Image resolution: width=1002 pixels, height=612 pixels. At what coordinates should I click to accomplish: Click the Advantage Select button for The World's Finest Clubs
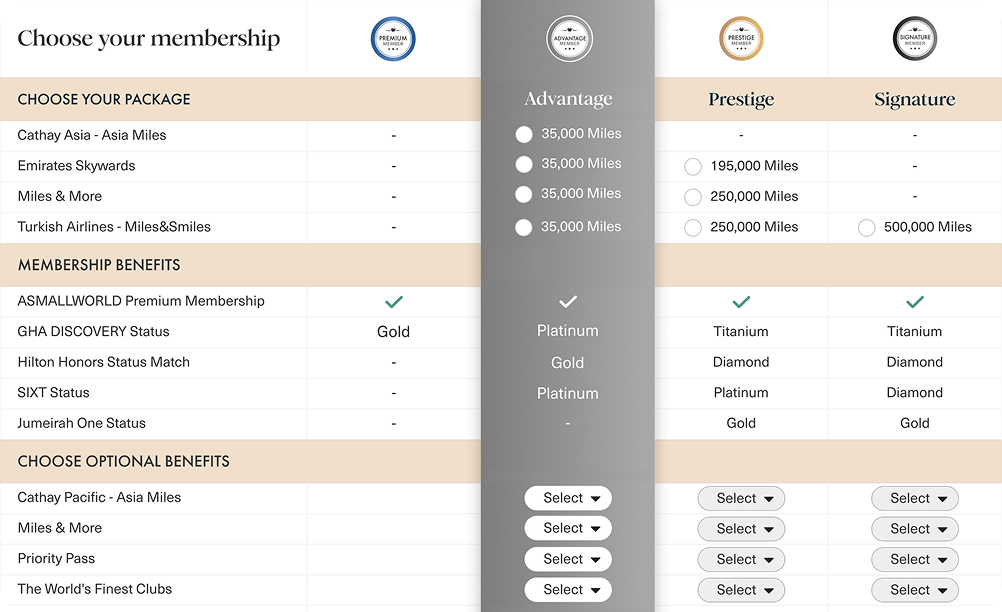click(x=568, y=590)
